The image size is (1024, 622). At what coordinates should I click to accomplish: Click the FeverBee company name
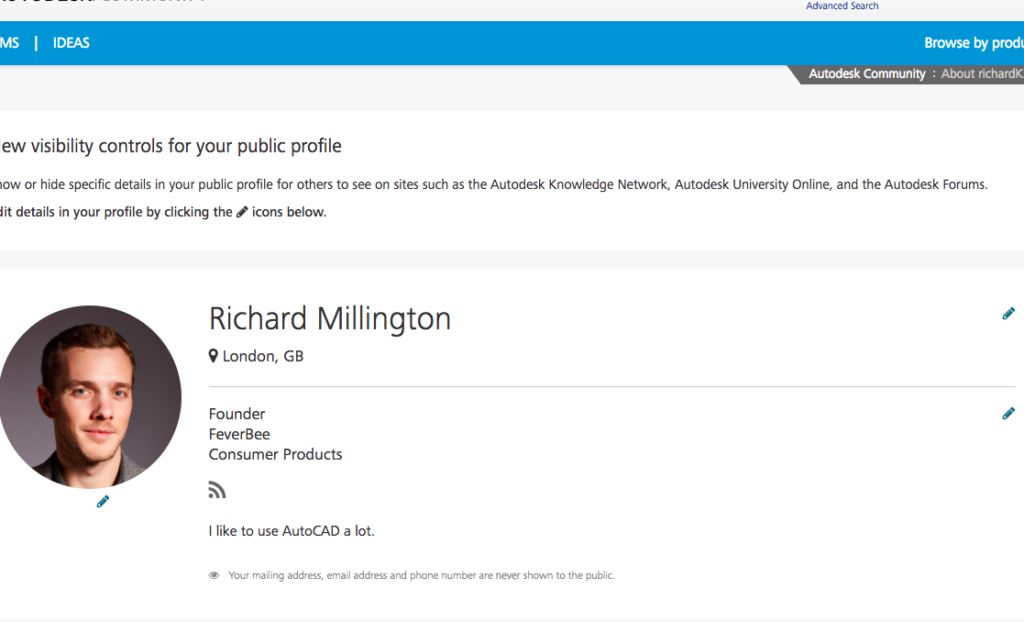pyautogui.click(x=239, y=434)
